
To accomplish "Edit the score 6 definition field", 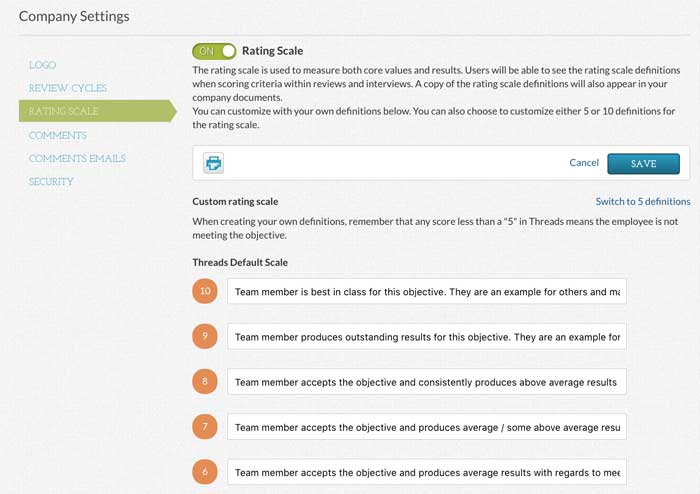I will click(427, 472).
